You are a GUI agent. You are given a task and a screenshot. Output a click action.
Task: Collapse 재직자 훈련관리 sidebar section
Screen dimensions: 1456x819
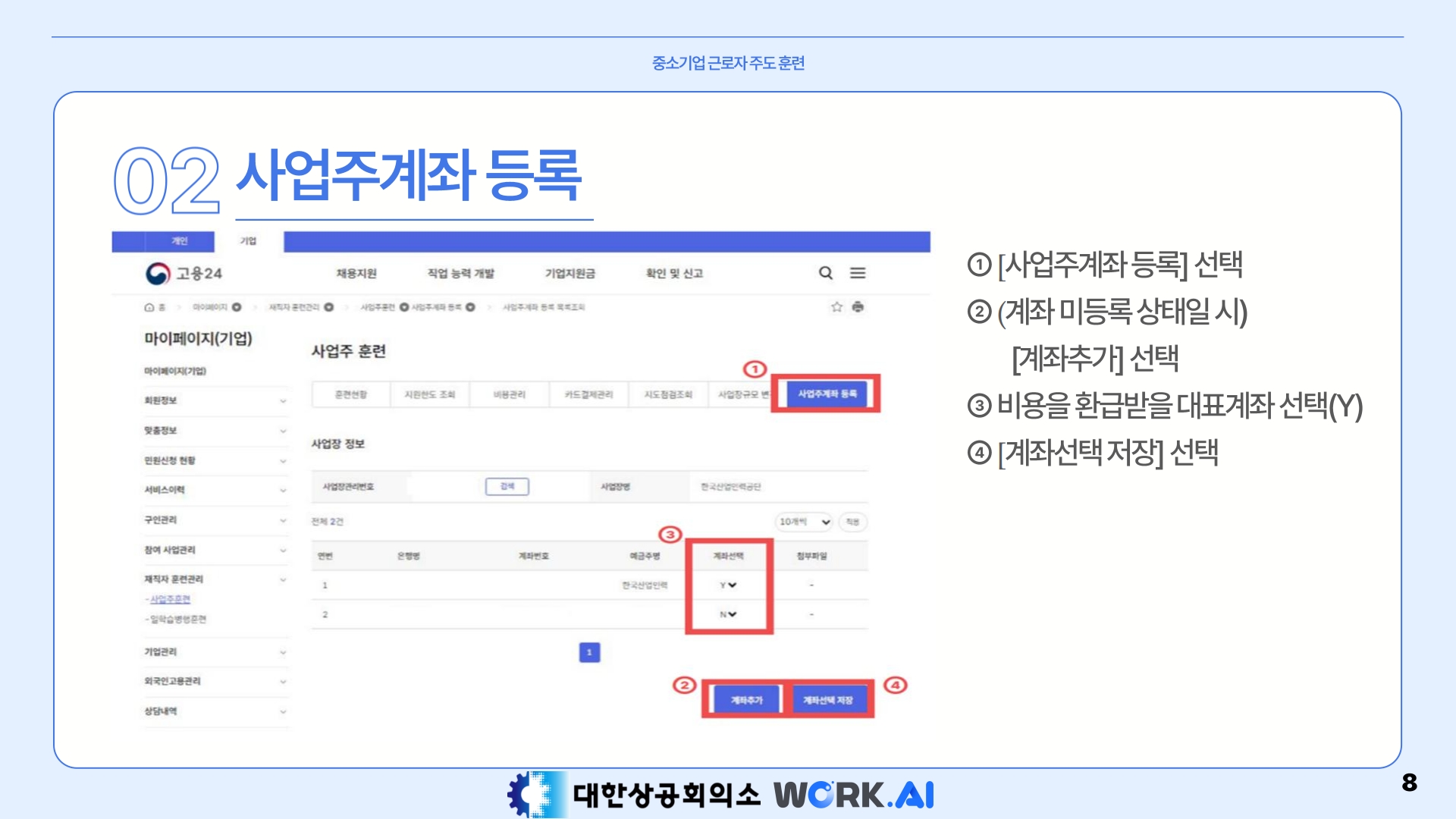[282, 579]
